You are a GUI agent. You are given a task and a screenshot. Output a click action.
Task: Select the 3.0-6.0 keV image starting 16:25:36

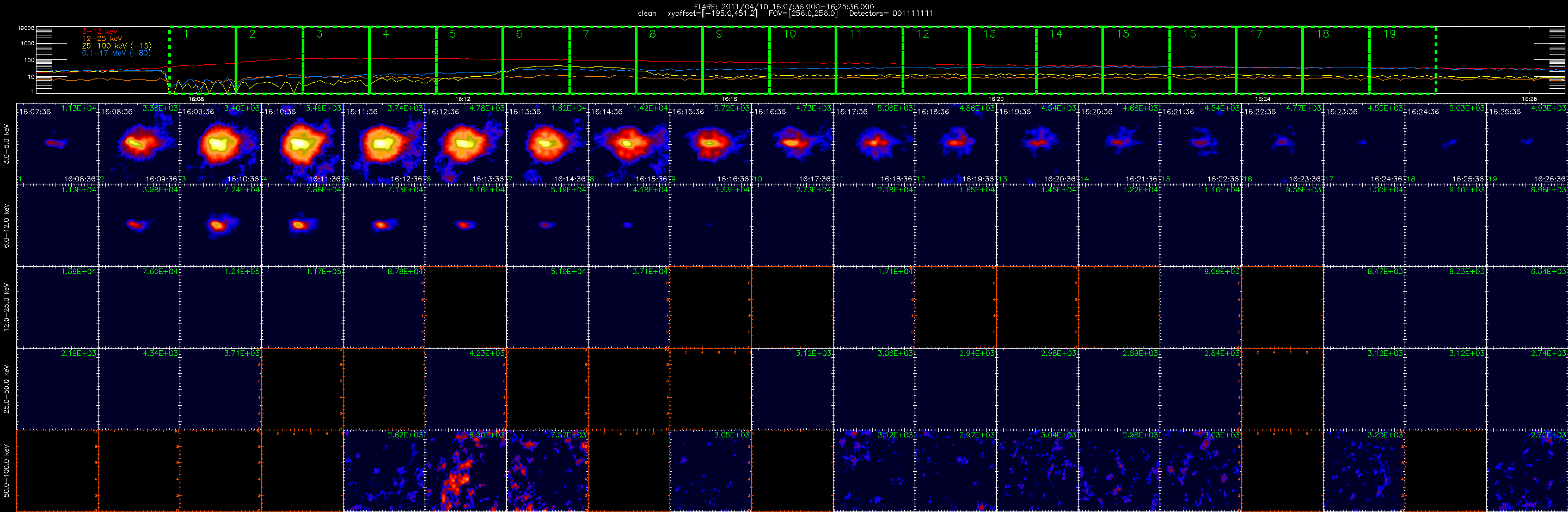click(1527, 144)
